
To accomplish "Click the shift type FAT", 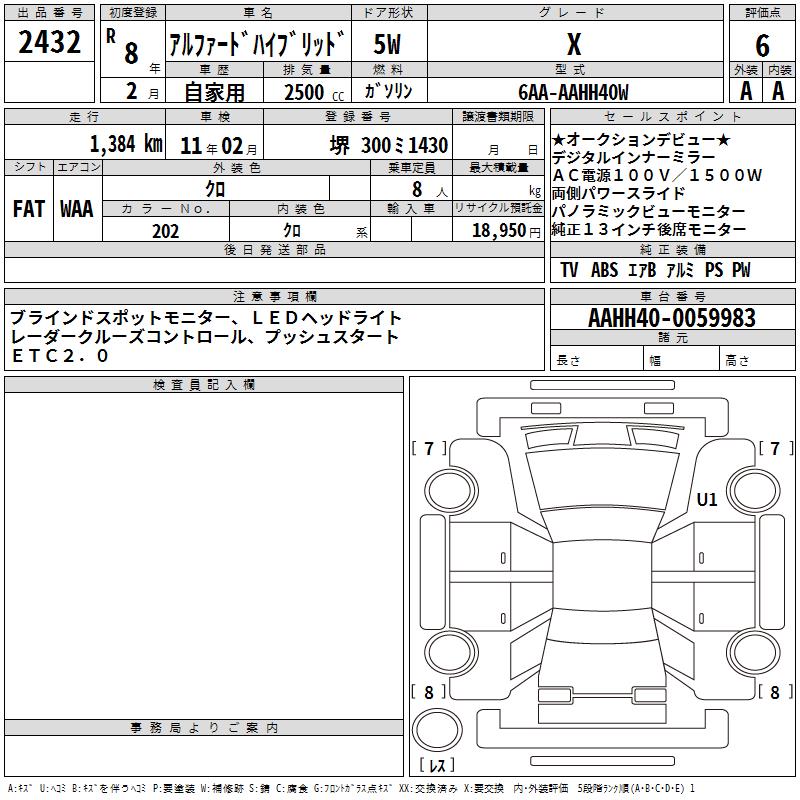I will [x=29, y=209].
